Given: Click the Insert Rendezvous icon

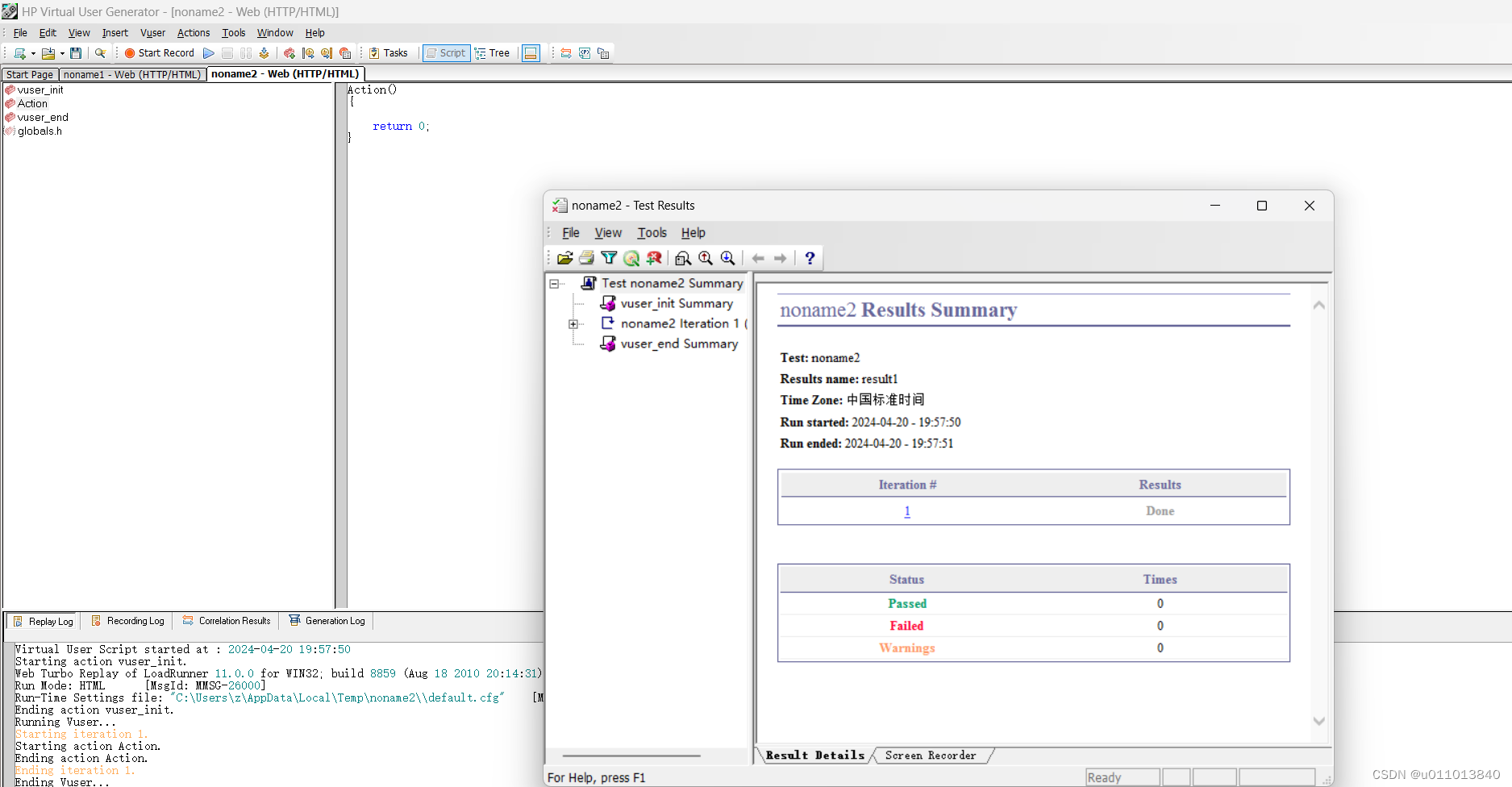Looking at the screenshot, I should (345, 53).
